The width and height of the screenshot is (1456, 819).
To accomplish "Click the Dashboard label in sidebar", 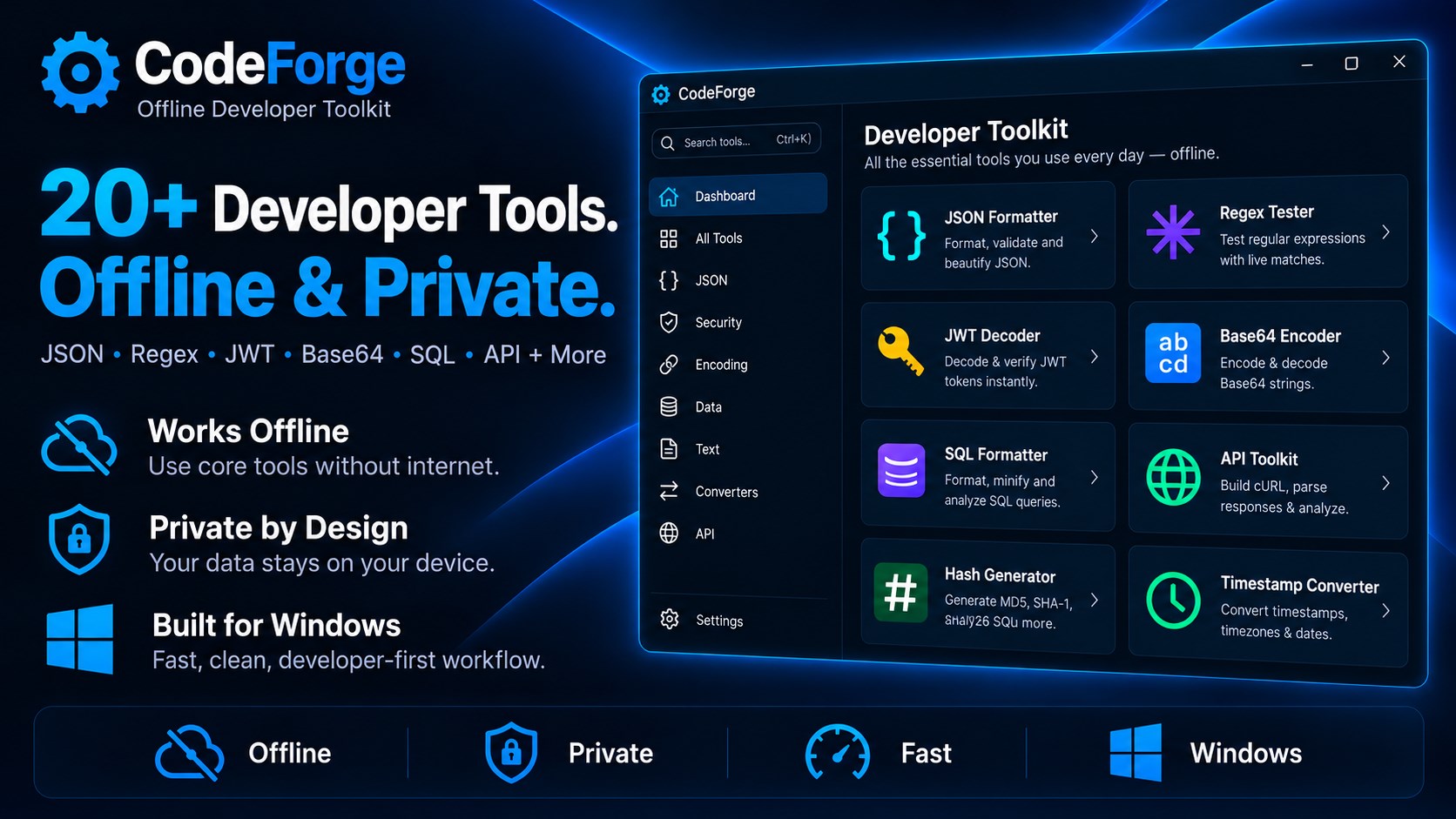I will tap(725, 196).
